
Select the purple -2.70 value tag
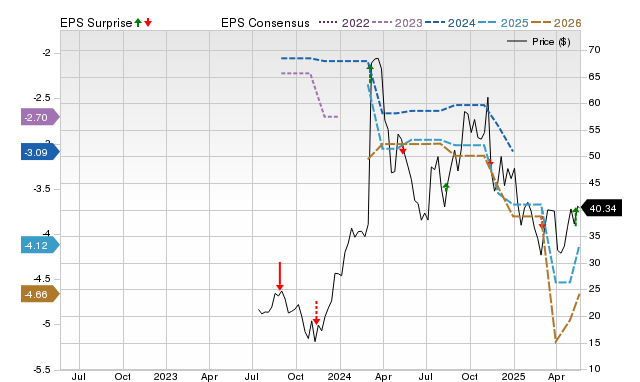40,117
